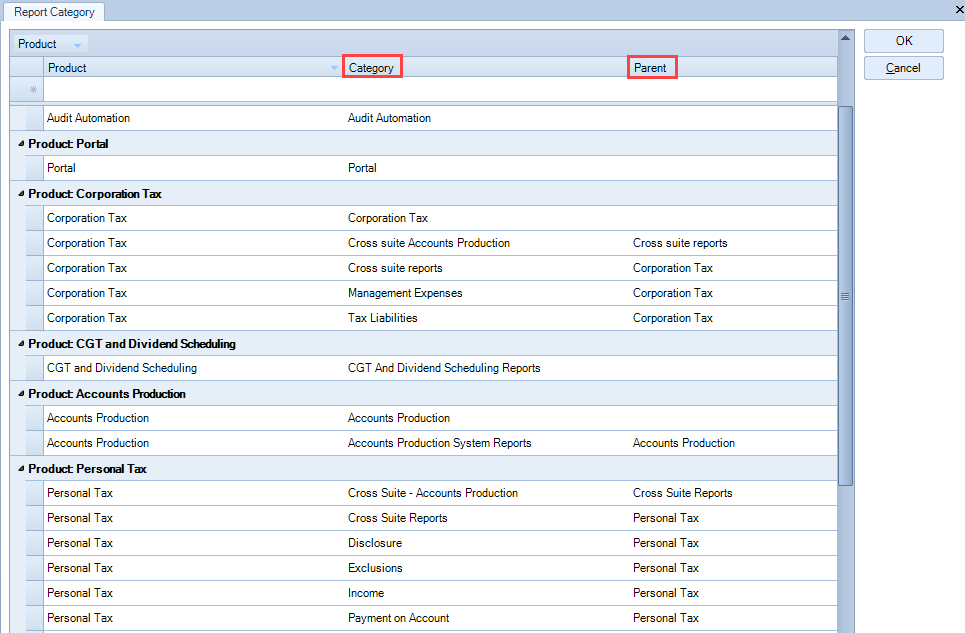Collapse Product: CGT and Dividend Scheduling group
965x633 pixels.
pyautogui.click(x=22, y=344)
